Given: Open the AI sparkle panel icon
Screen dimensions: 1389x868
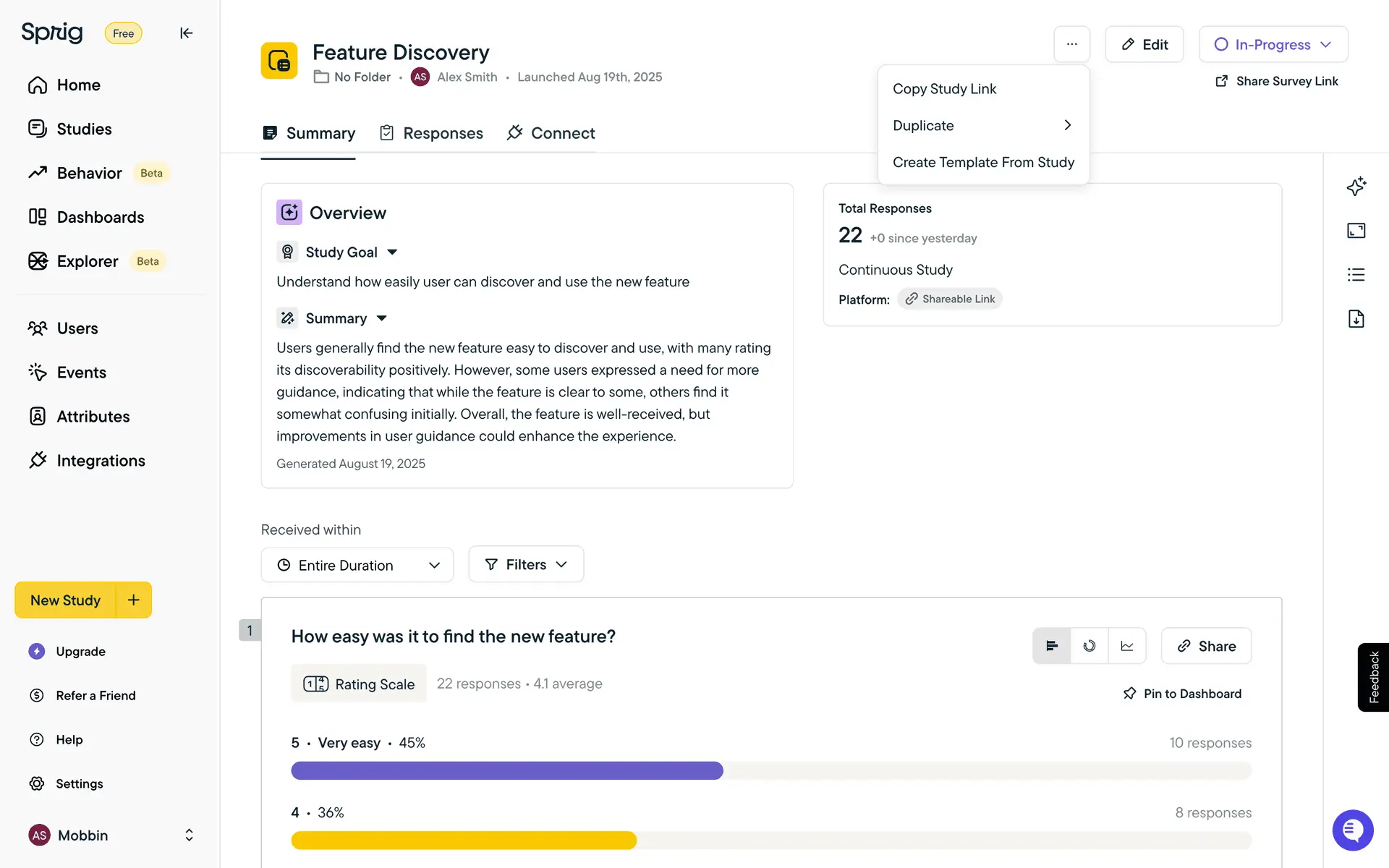Looking at the screenshot, I should click(x=1356, y=187).
